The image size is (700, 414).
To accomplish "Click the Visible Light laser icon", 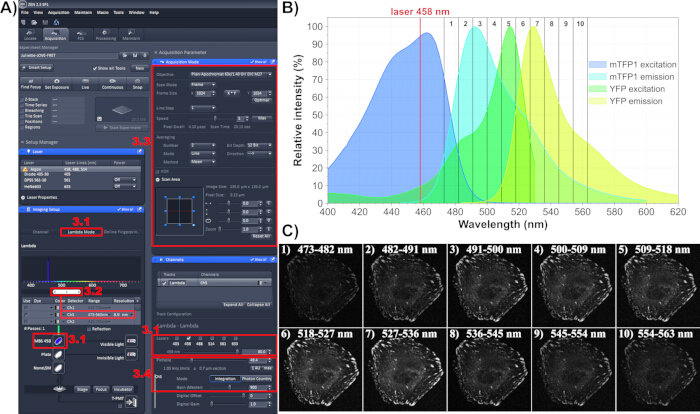I will [131, 341].
